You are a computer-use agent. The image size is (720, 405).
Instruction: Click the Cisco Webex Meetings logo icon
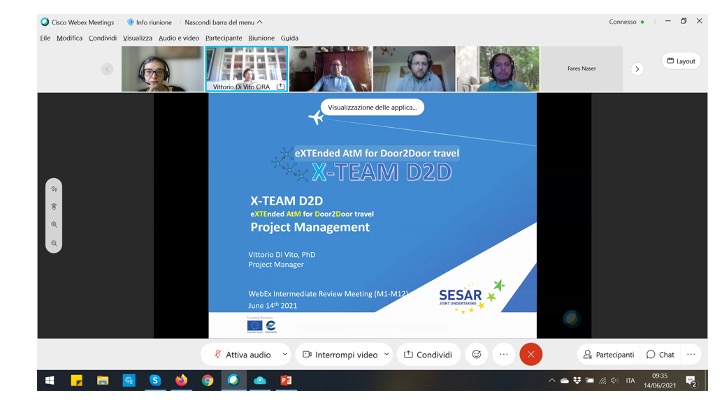45,22
